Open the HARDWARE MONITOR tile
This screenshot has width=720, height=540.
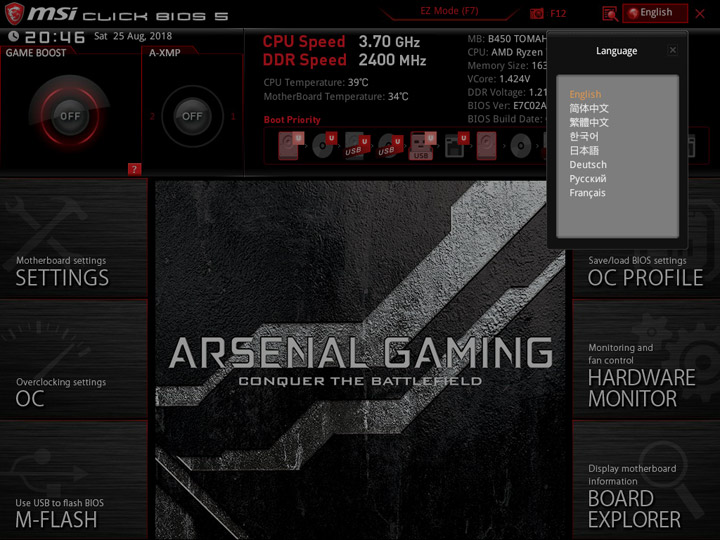click(646, 360)
